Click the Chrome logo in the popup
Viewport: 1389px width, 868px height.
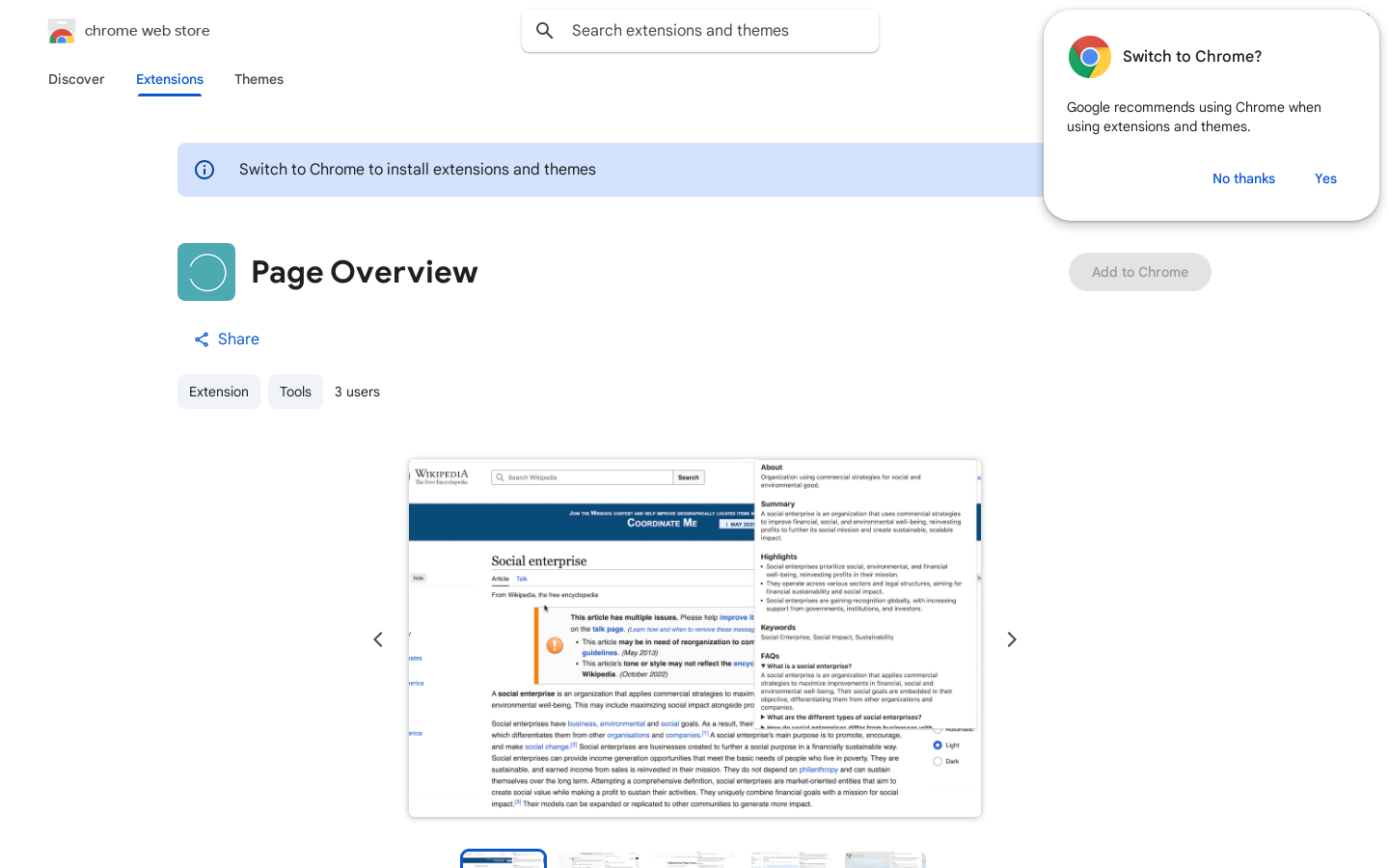[x=1090, y=57]
